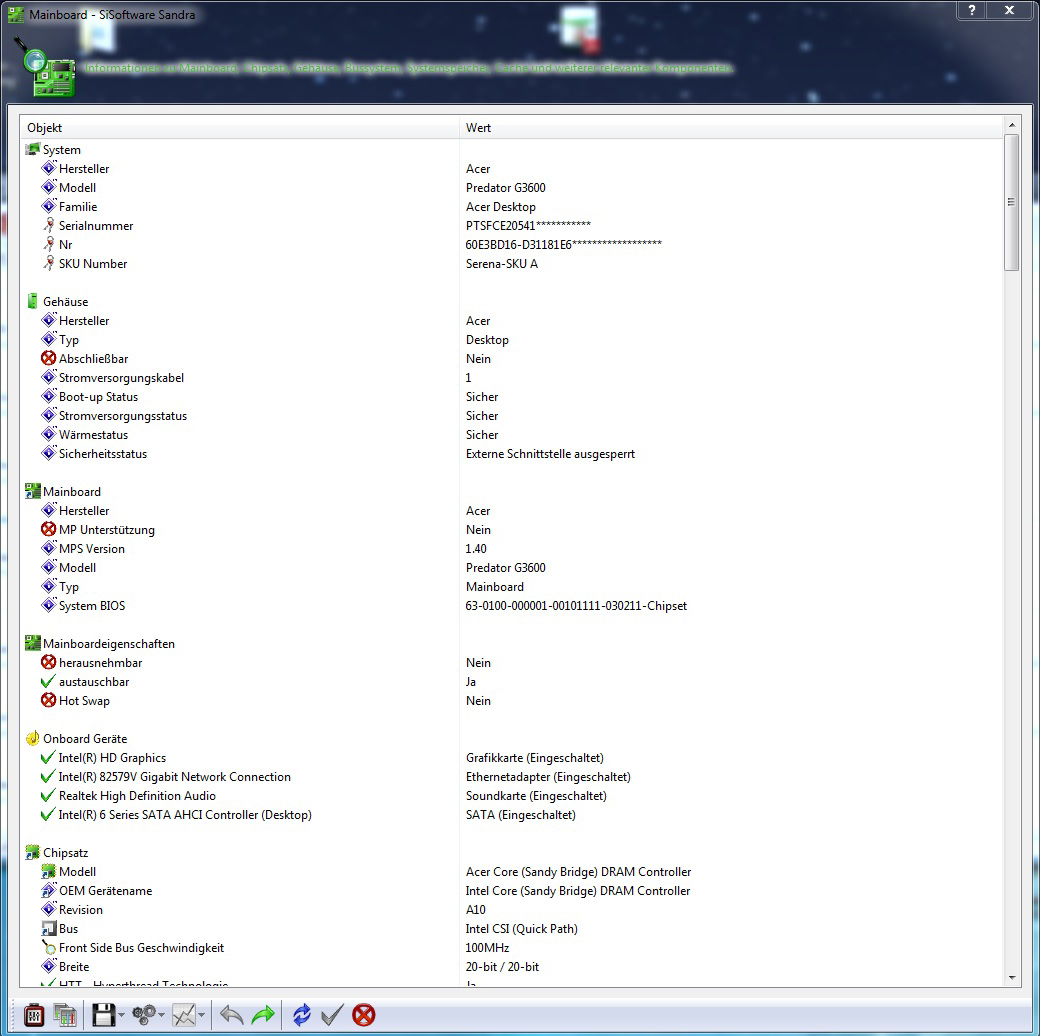This screenshot has width=1040, height=1036.
Task: Open the dropdown arrow beside the save icon
Action: point(121,1015)
